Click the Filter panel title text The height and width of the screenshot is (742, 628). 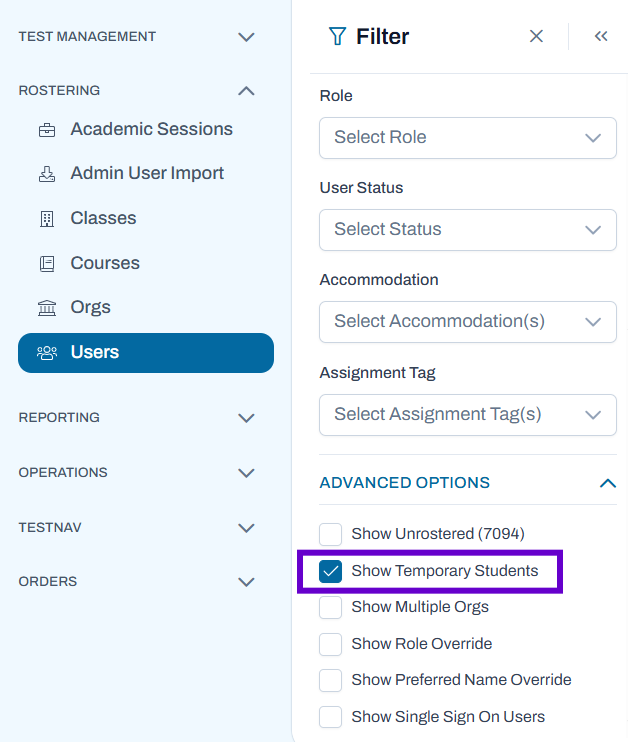point(382,36)
